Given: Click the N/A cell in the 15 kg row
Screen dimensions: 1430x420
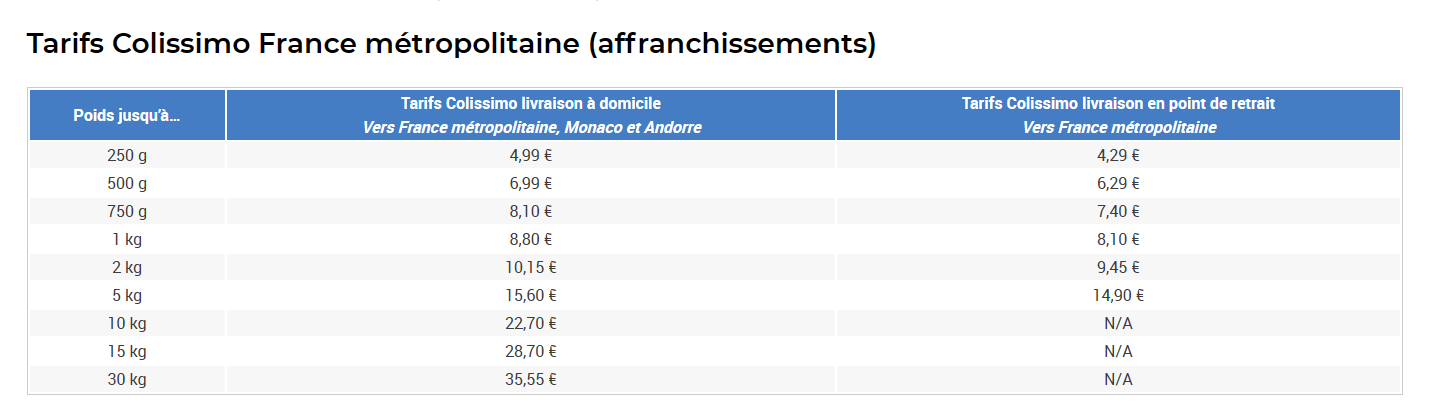Looking at the screenshot, I should tap(1118, 351).
